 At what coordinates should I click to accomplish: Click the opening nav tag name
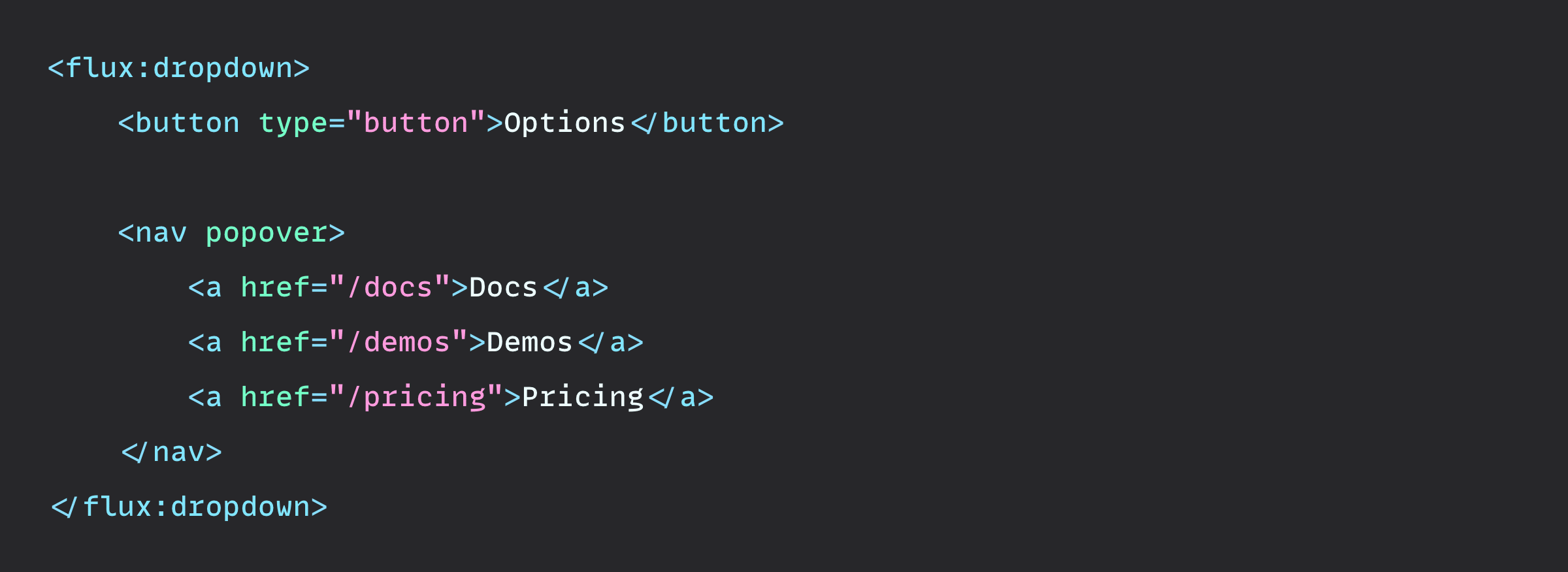click(x=161, y=233)
